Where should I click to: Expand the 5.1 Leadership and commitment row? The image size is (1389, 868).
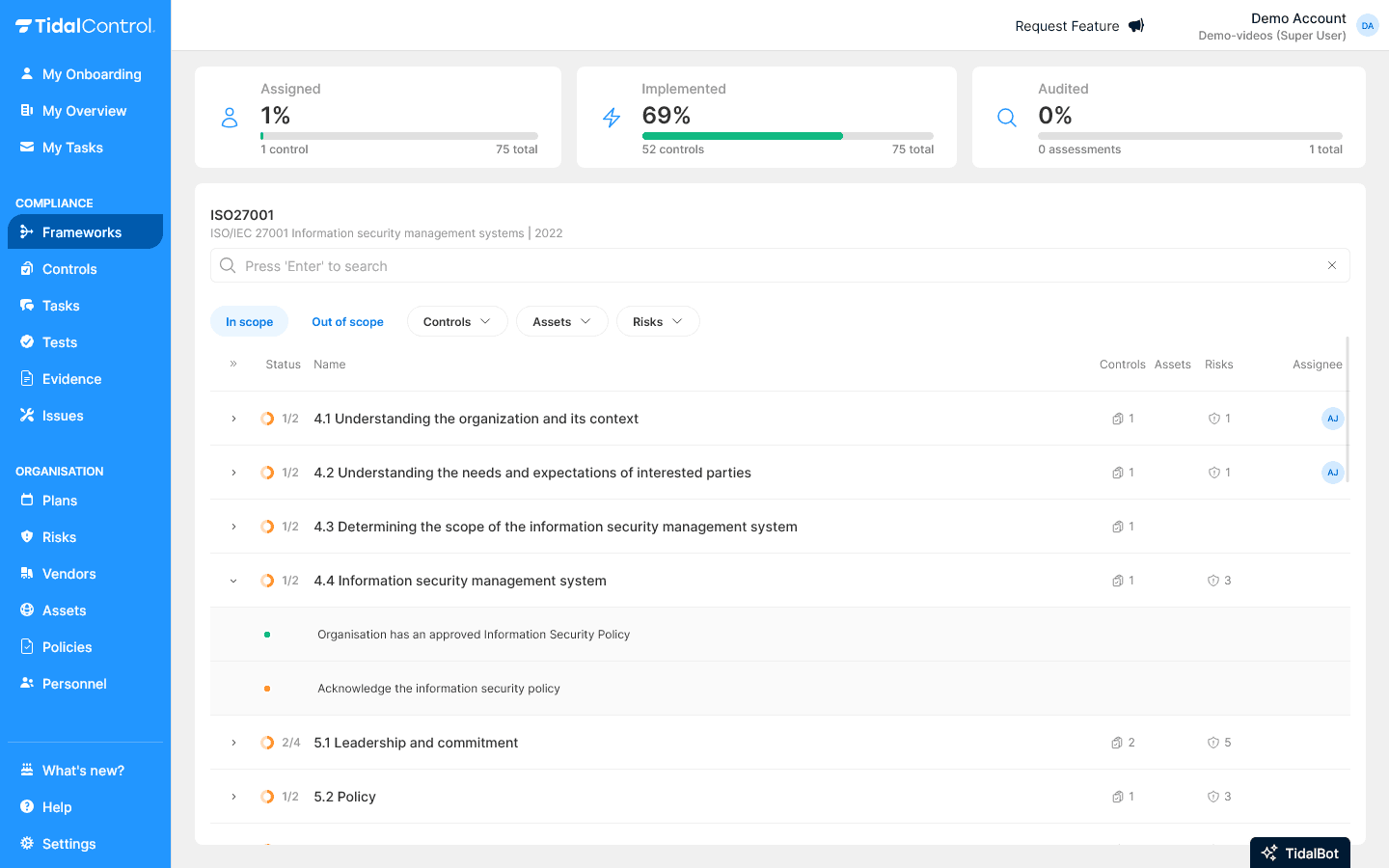click(x=232, y=743)
